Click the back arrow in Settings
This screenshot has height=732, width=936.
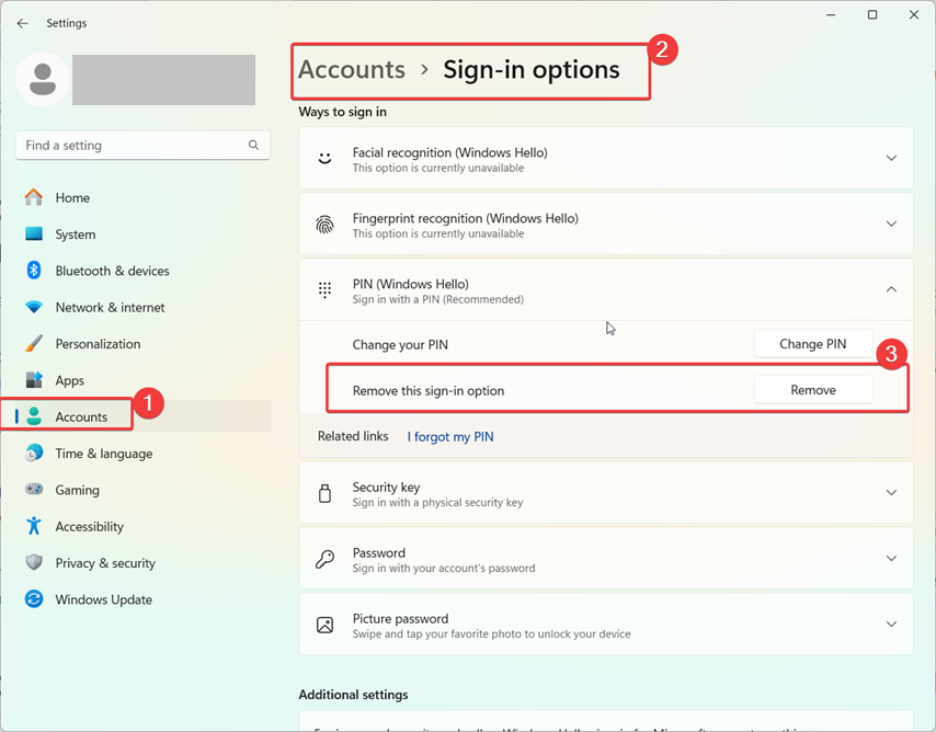pos(23,23)
